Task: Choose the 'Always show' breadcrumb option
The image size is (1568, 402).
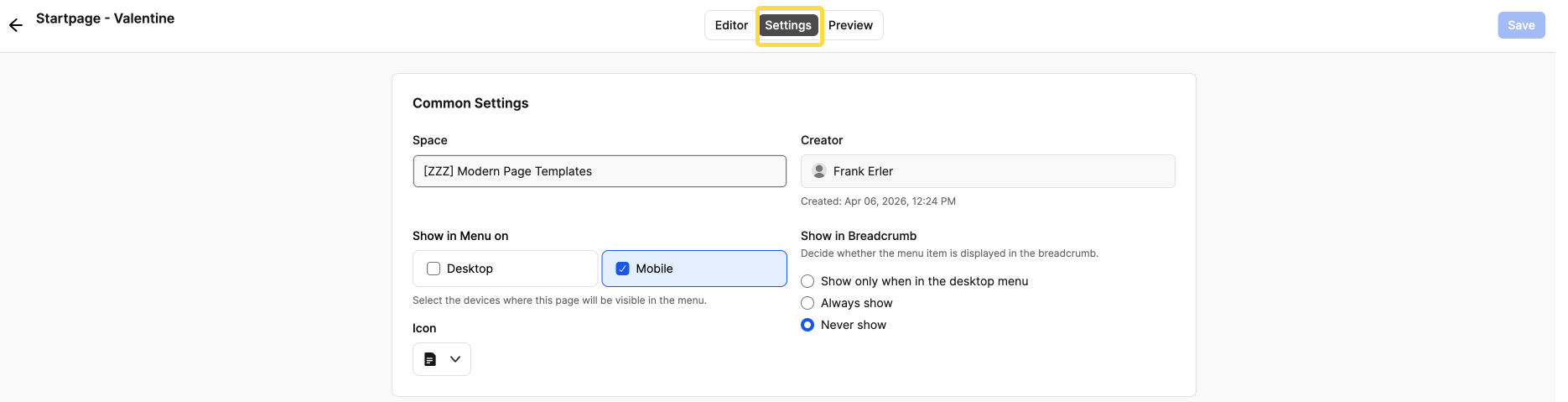Action: click(x=807, y=303)
